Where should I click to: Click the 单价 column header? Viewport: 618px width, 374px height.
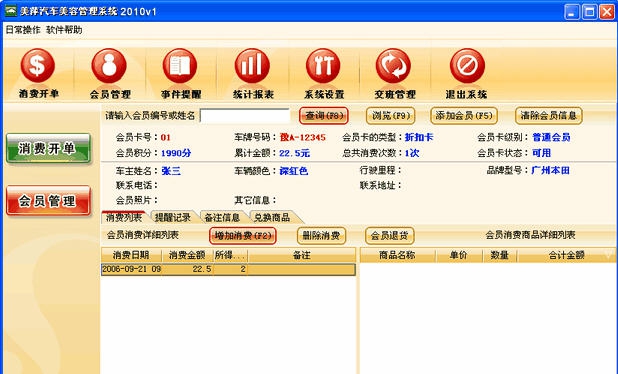click(459, 255)
